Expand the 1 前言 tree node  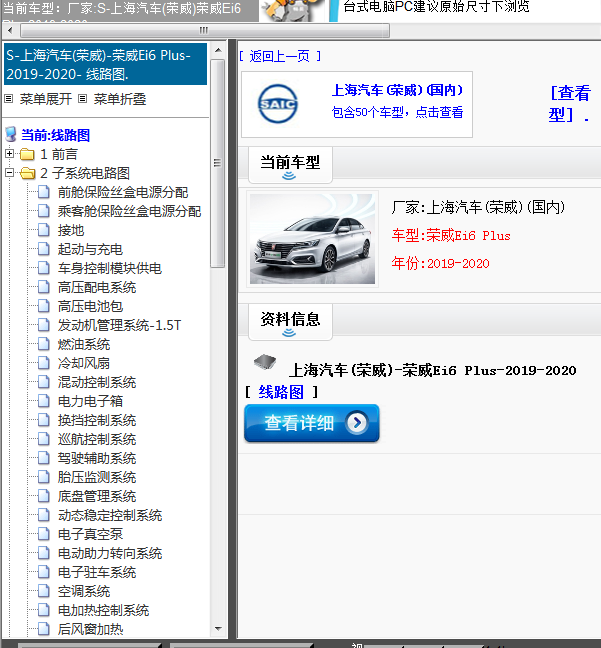click(9, 154)
